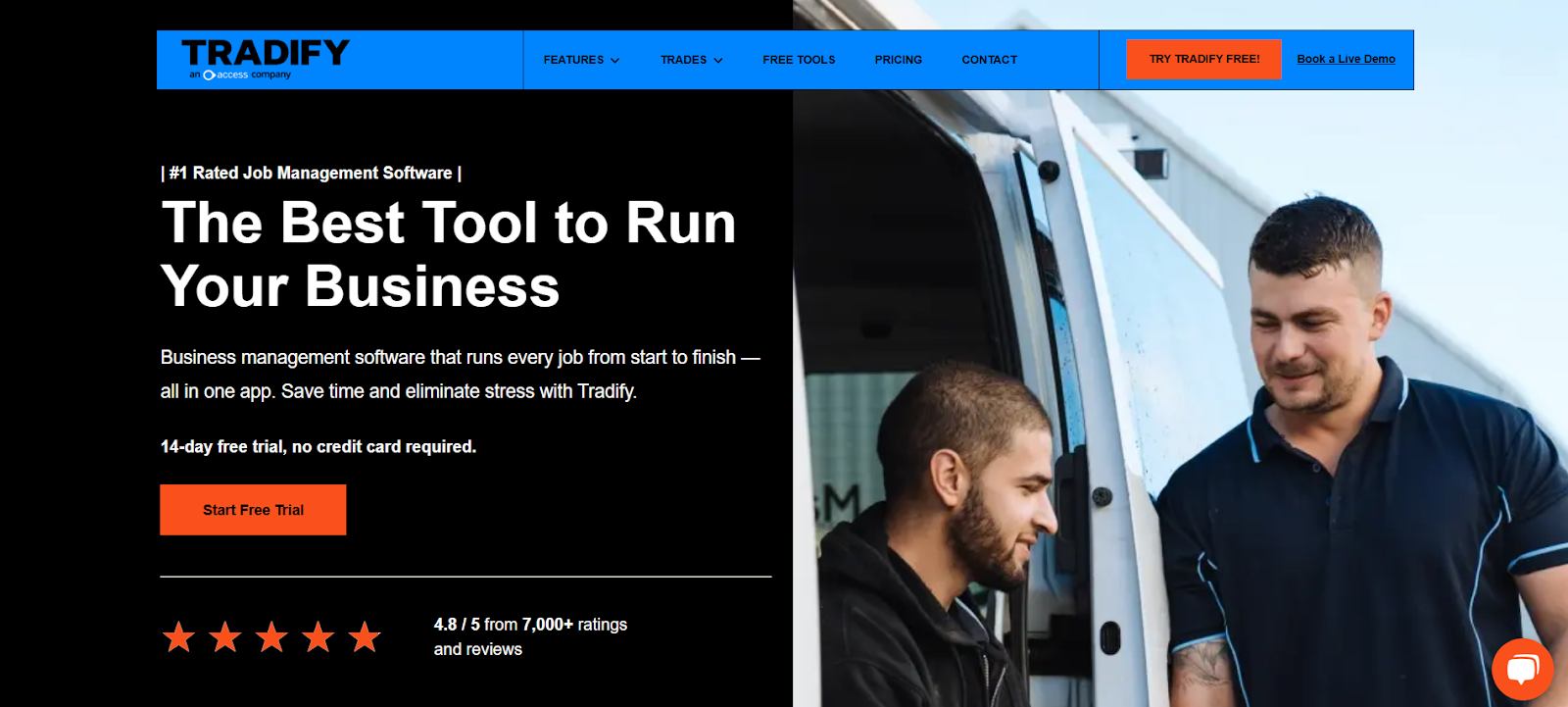
Task: Expand the Trades dropdown chevron
Action: tap(718, 61)
